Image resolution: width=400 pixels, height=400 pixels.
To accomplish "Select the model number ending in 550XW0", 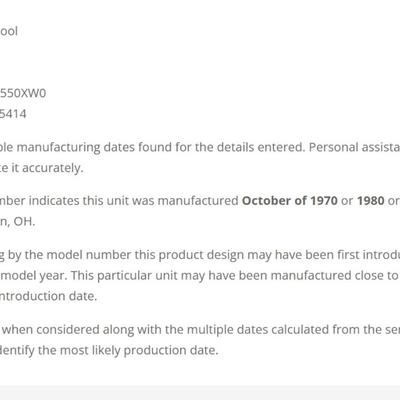I will [x=23, y=93].
